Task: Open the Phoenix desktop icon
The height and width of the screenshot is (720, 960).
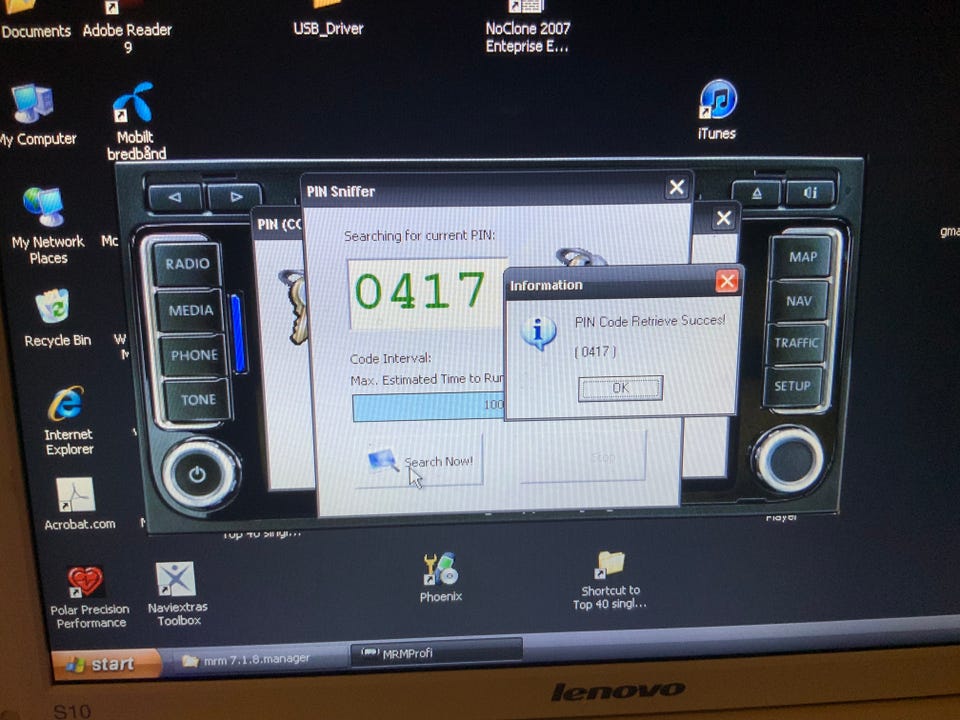Action: point(441,577)
